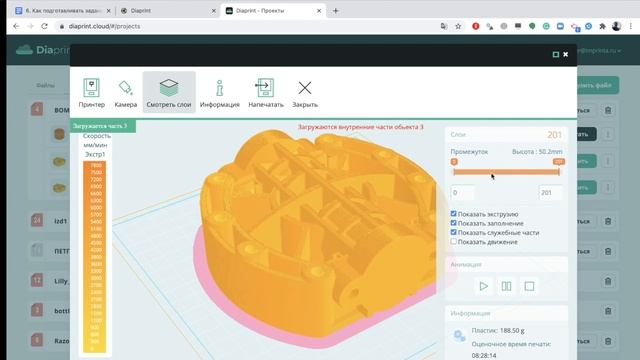Select the Diaprint - Проекты browser tab
Image resolution: width=640 pixels, height=360 pixels.
point(273,11)
